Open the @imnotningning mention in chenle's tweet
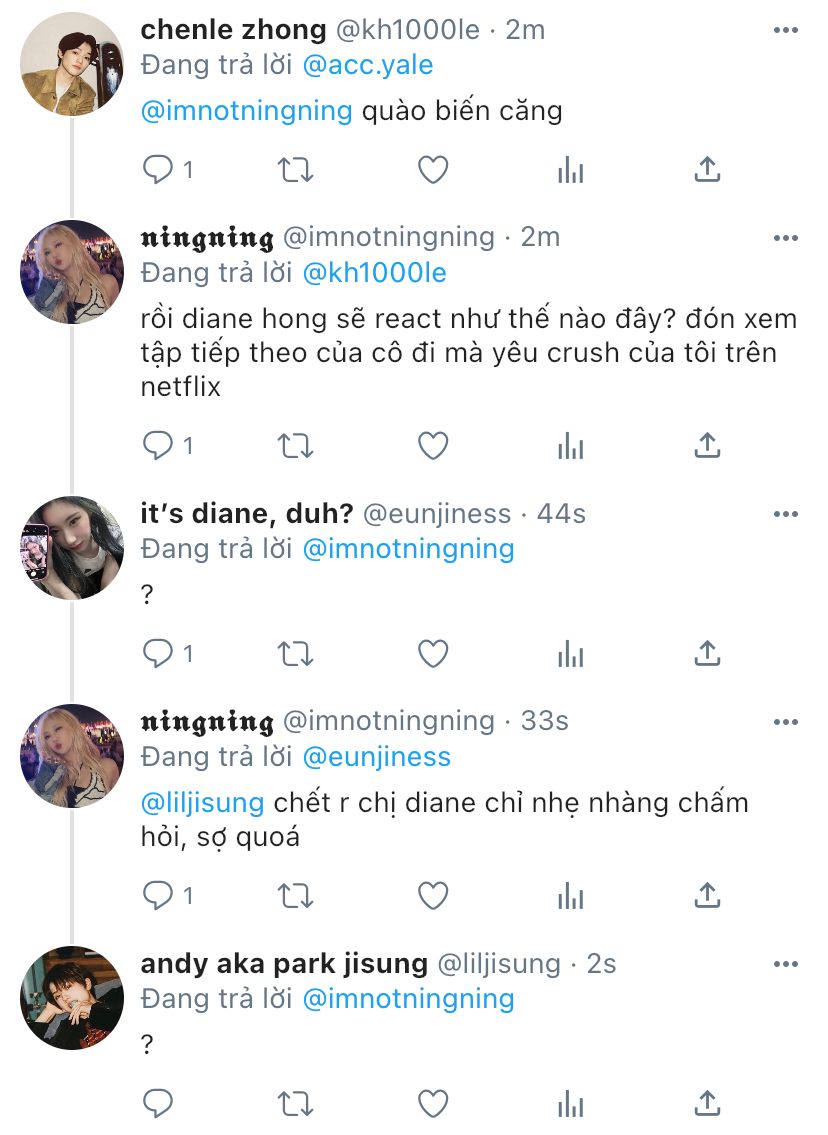This screenshot has width=828, height=1135. (x=247, y=110)
